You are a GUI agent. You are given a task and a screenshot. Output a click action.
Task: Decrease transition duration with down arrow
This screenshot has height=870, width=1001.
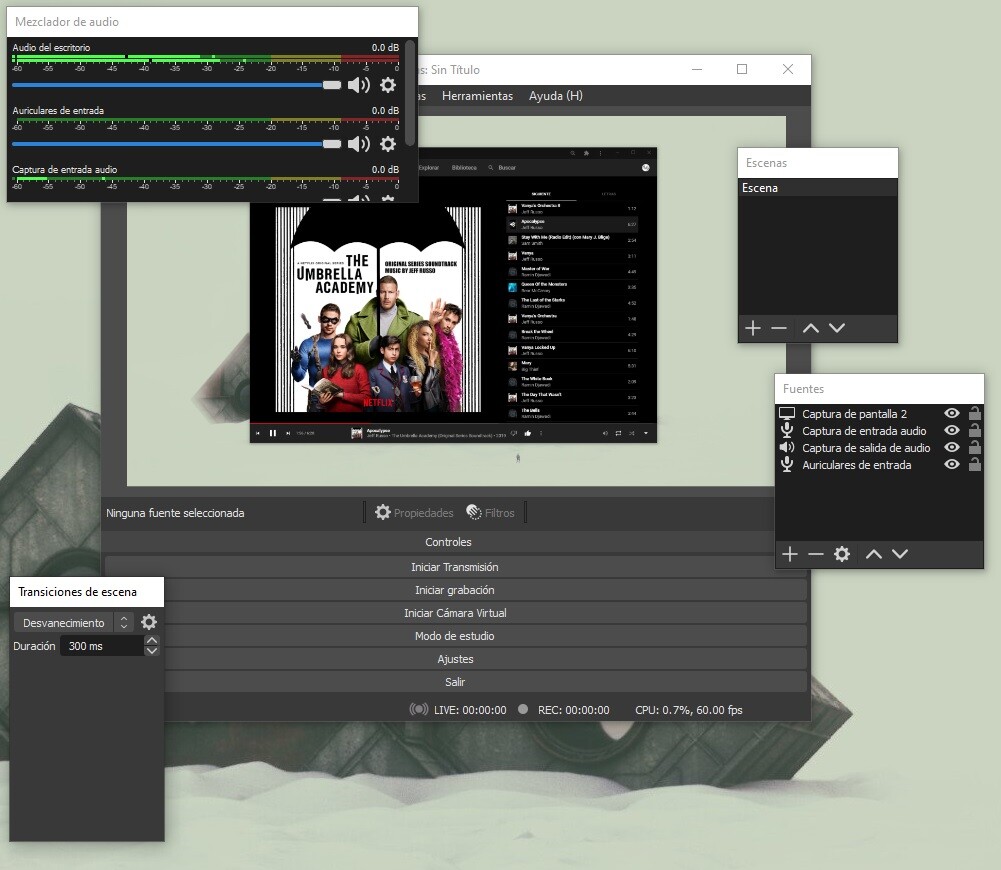pyautogui.click(x=151, y=651)
